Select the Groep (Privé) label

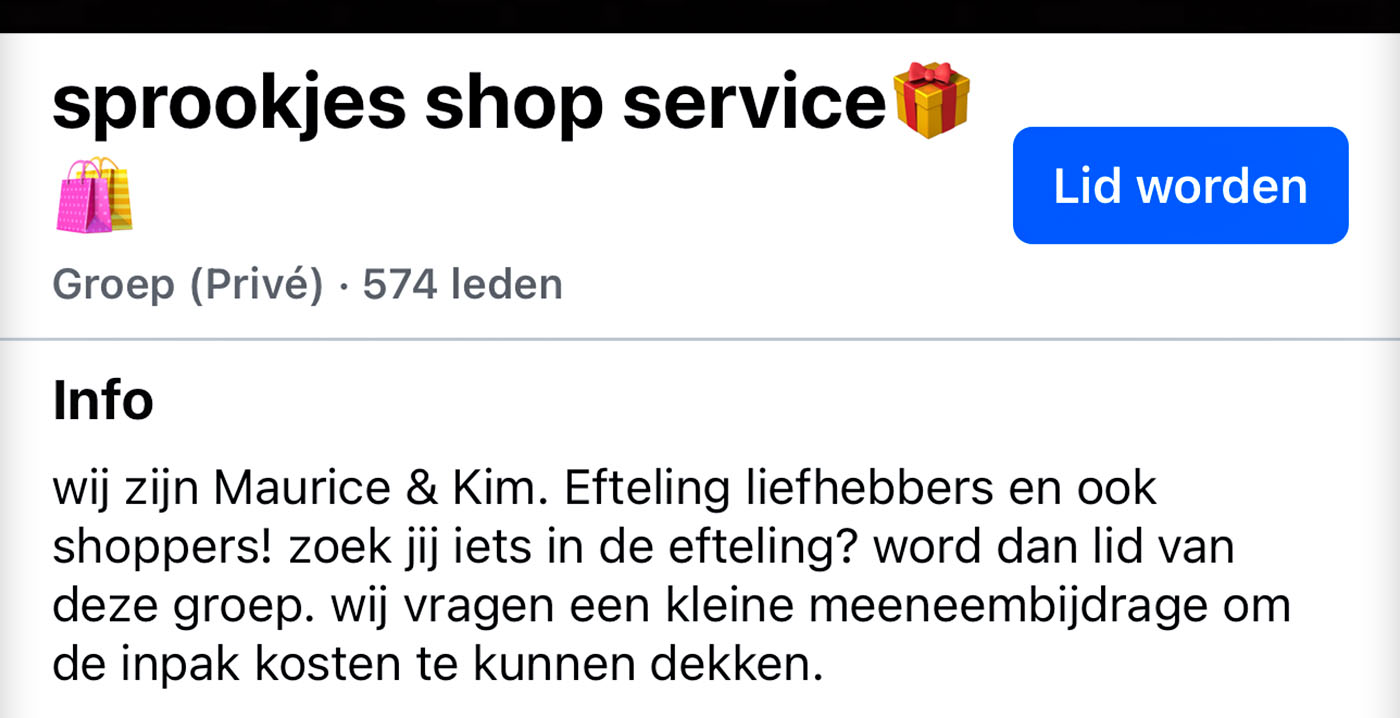tap(188, 286)
